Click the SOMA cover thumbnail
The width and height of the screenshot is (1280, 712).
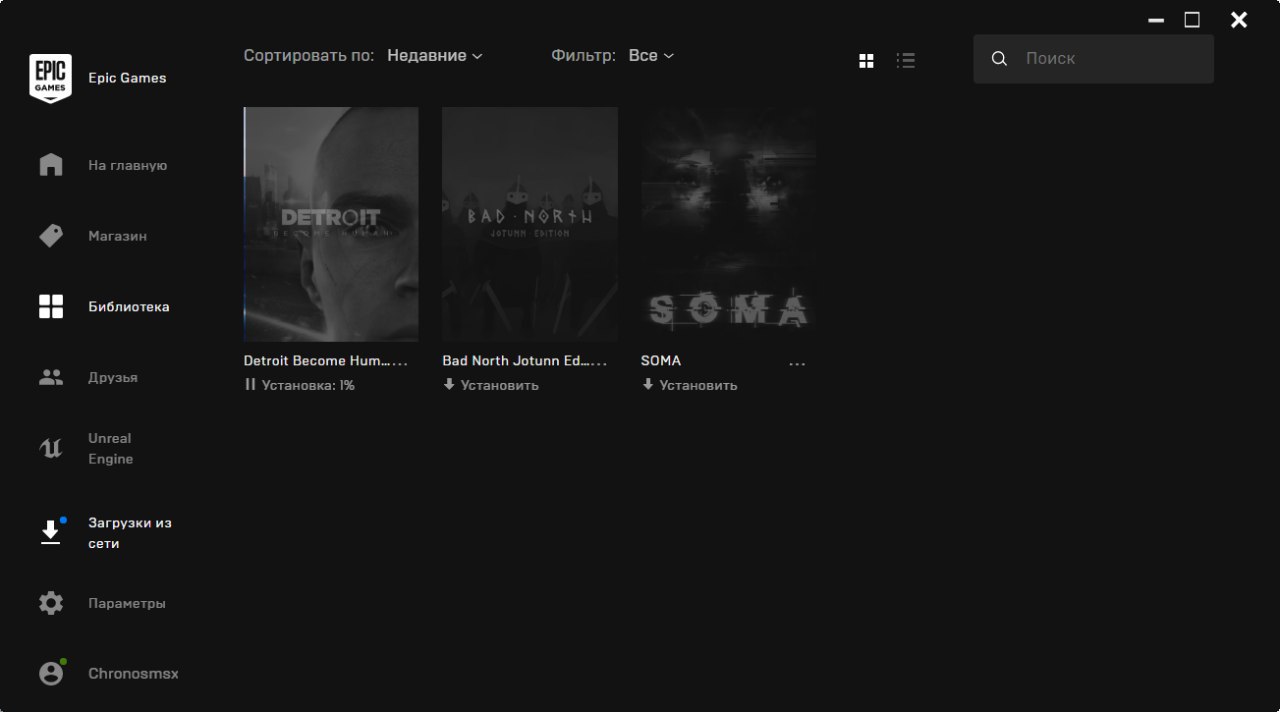click(x=729, y=225)
